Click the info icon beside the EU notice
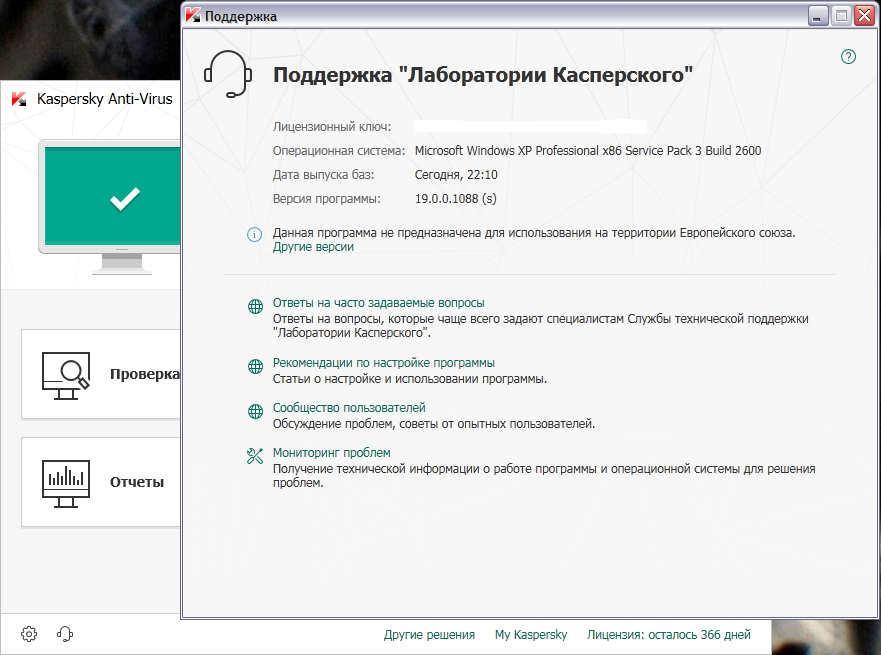 (x=255, y=234)
